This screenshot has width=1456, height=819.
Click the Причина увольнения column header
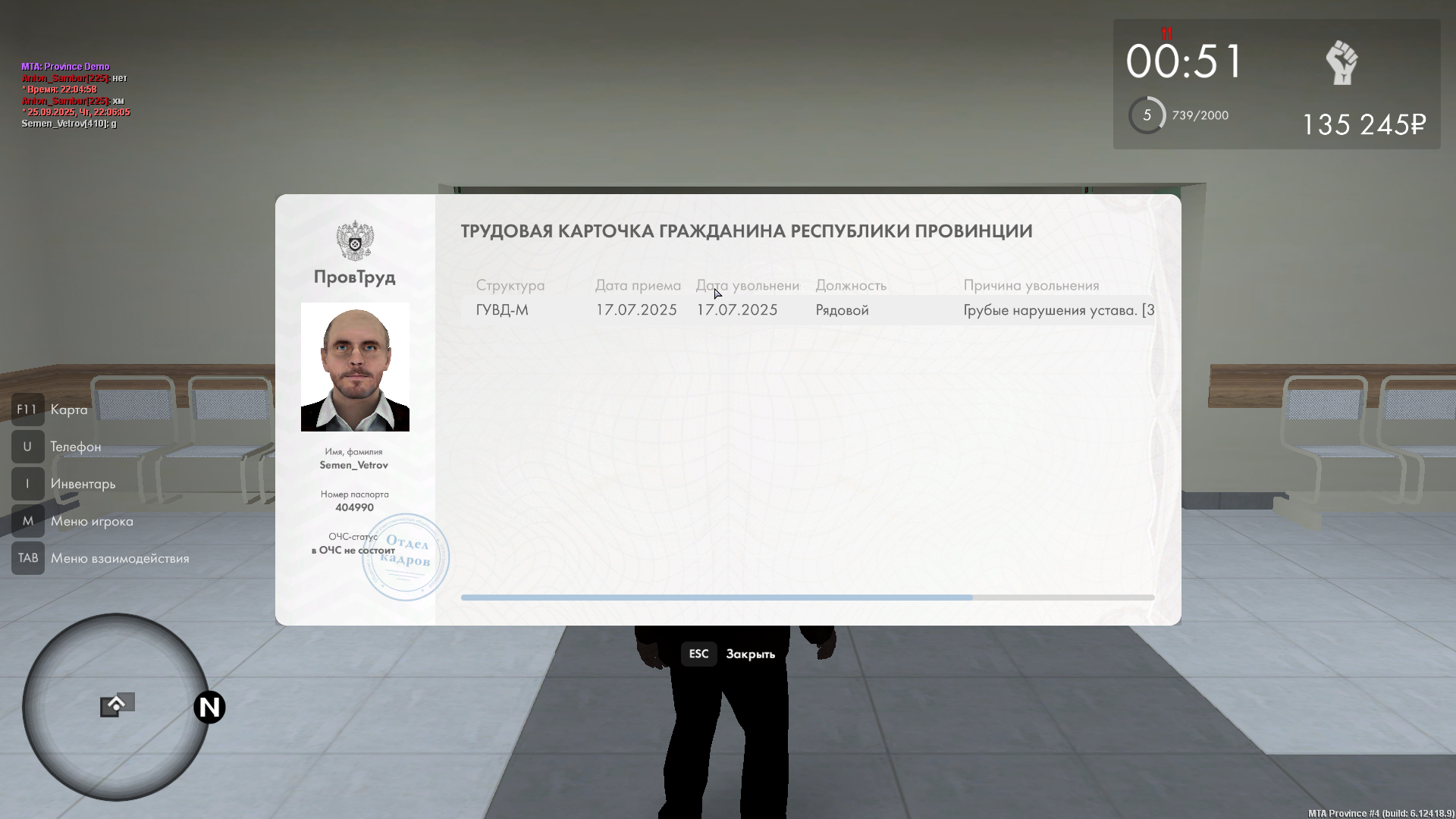pyautogui.click(x=1031, y=285)
